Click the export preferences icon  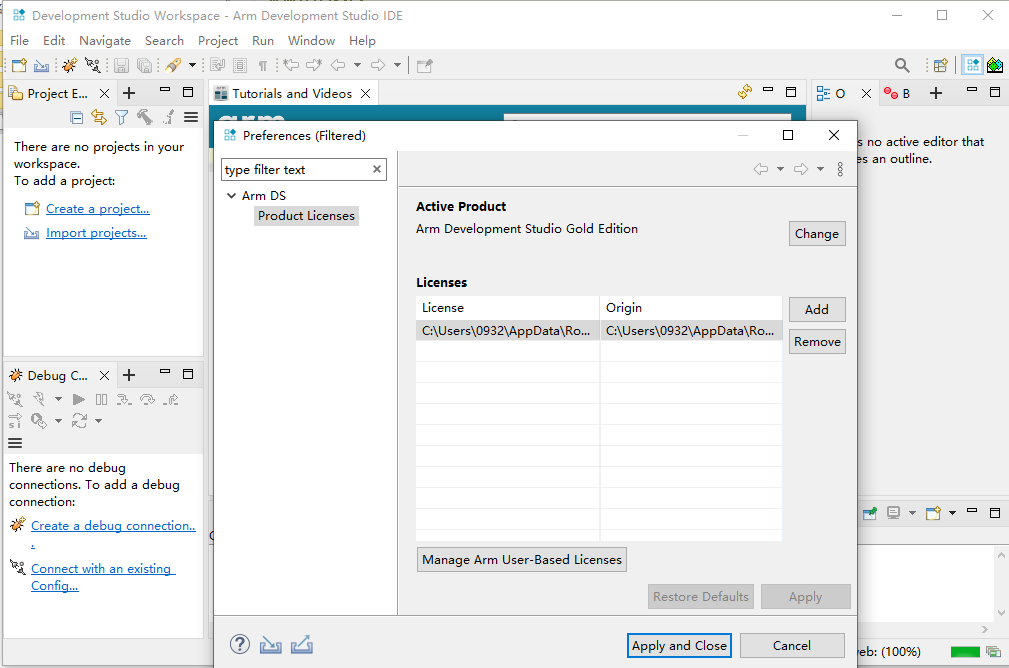(x=302, y=645)
